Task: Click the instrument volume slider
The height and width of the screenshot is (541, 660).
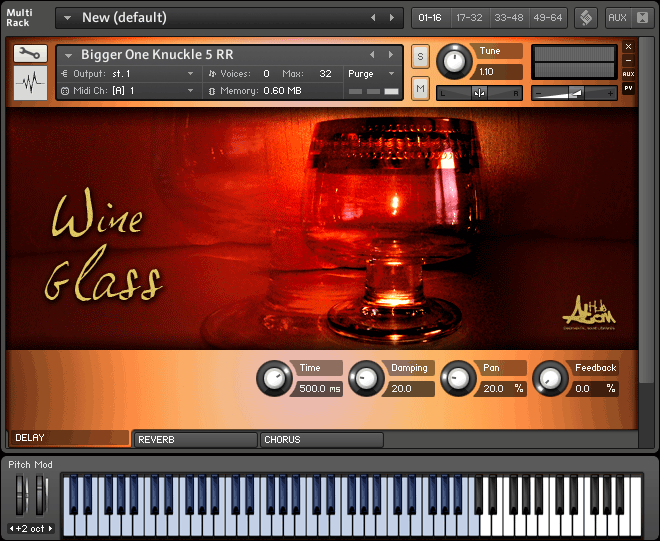Action: click(x=574, y=93)
